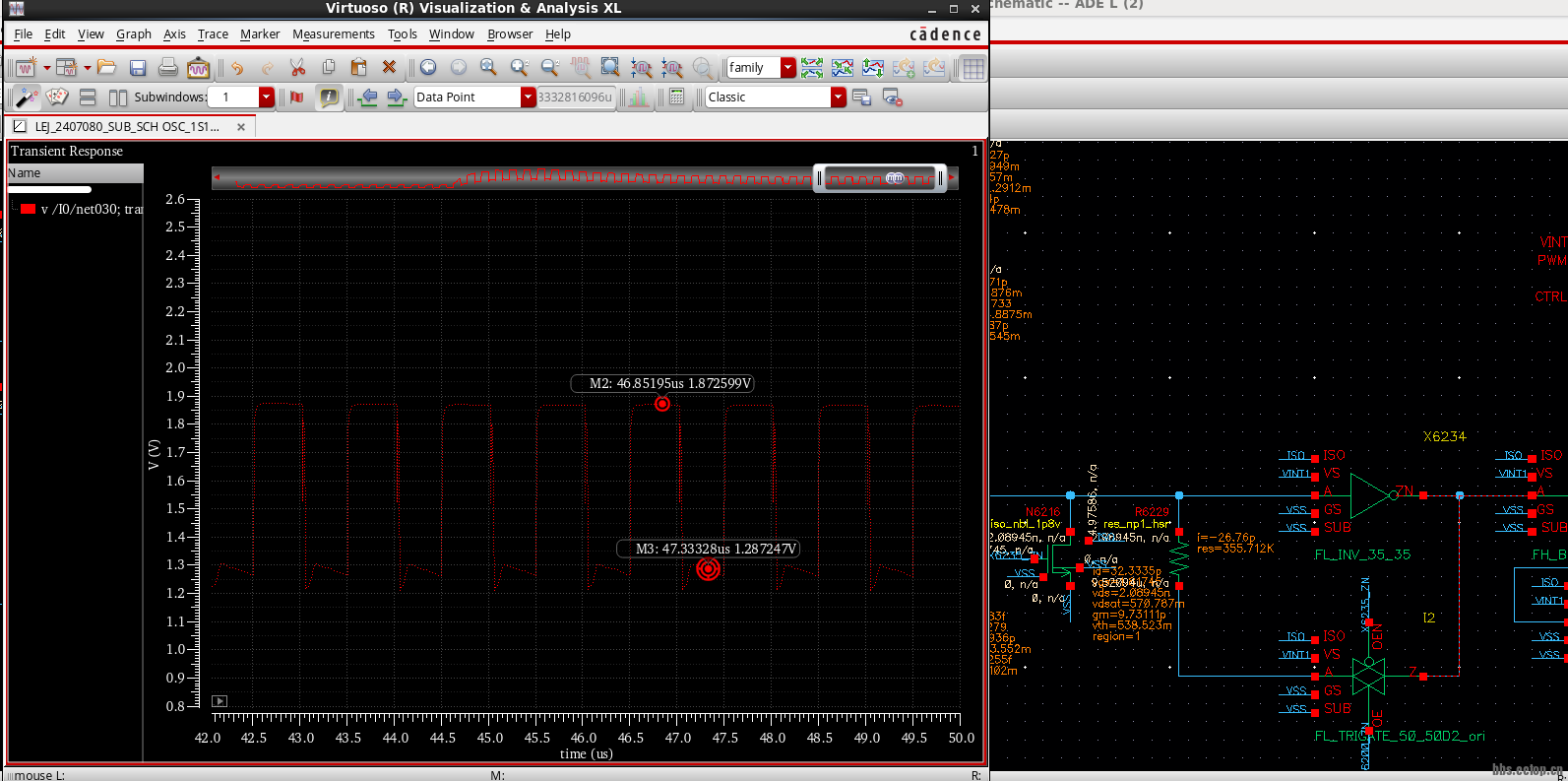Select the M3 marker label at 47.33328us

(x=709, y=549)
